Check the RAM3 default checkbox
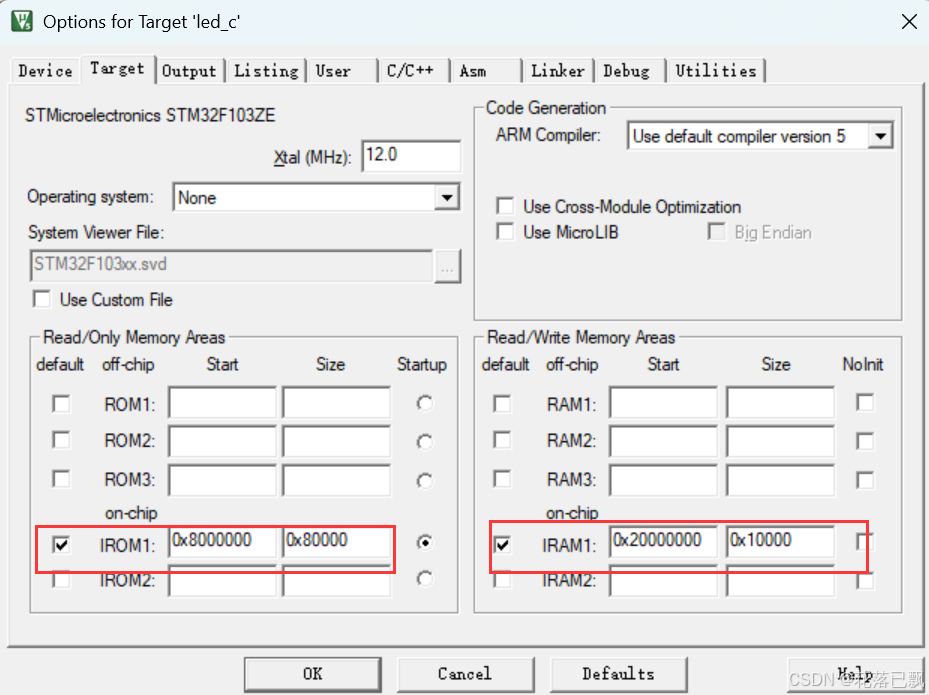The image size is (929, 695). tap(502, 479)
